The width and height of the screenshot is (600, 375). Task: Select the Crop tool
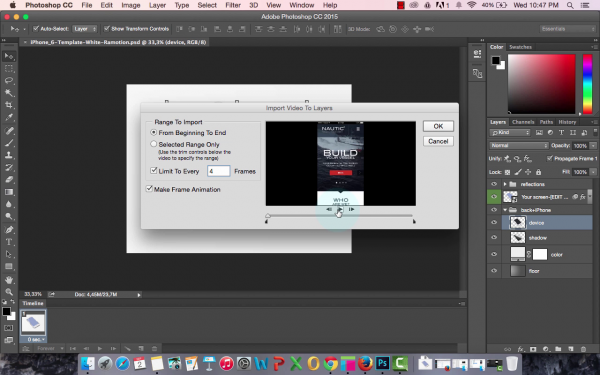click(x=9, y=105)
